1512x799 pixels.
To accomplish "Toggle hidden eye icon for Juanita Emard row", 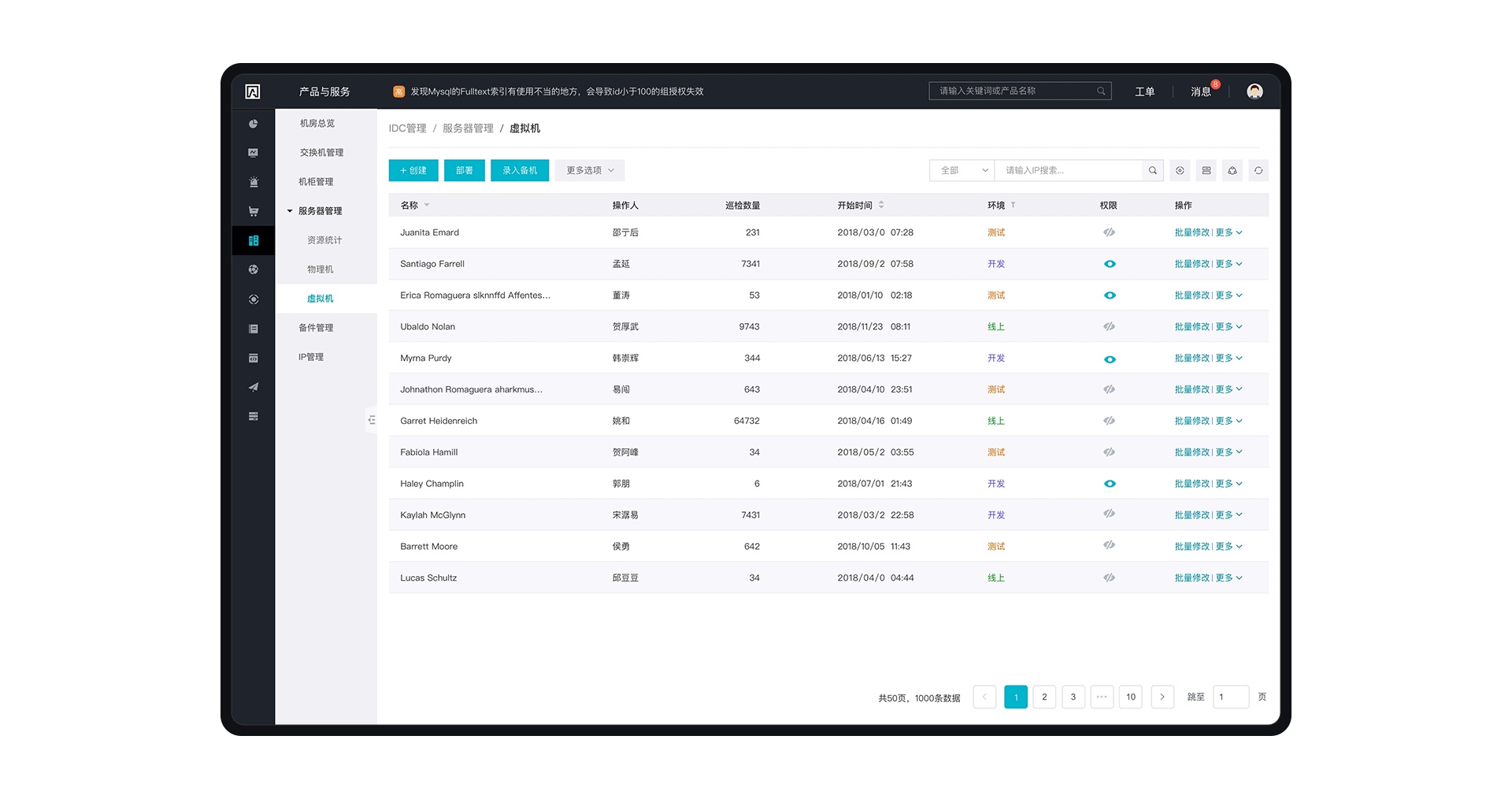I will pyautogui.click(x=1109, y=232).
